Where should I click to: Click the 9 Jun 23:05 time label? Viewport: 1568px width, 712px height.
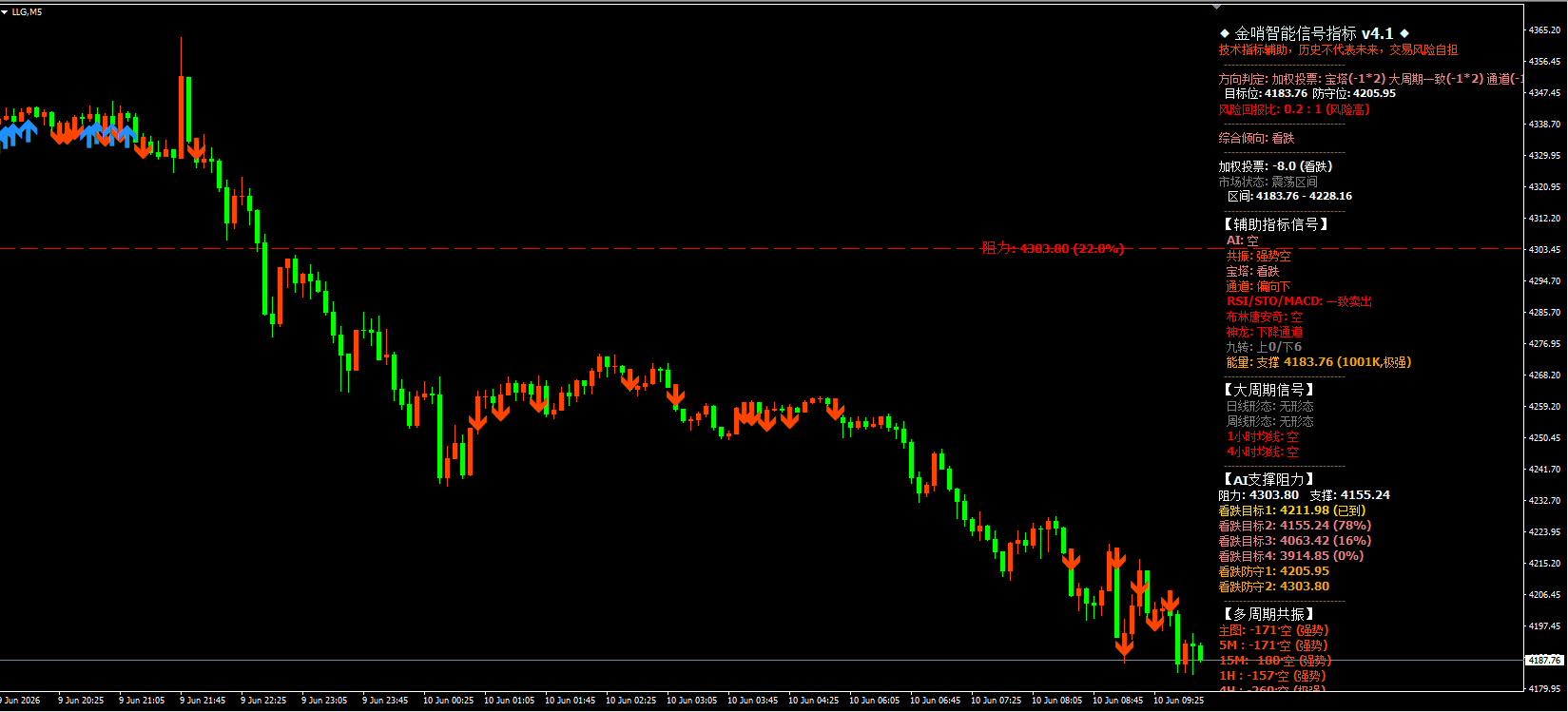pos(324,701)
